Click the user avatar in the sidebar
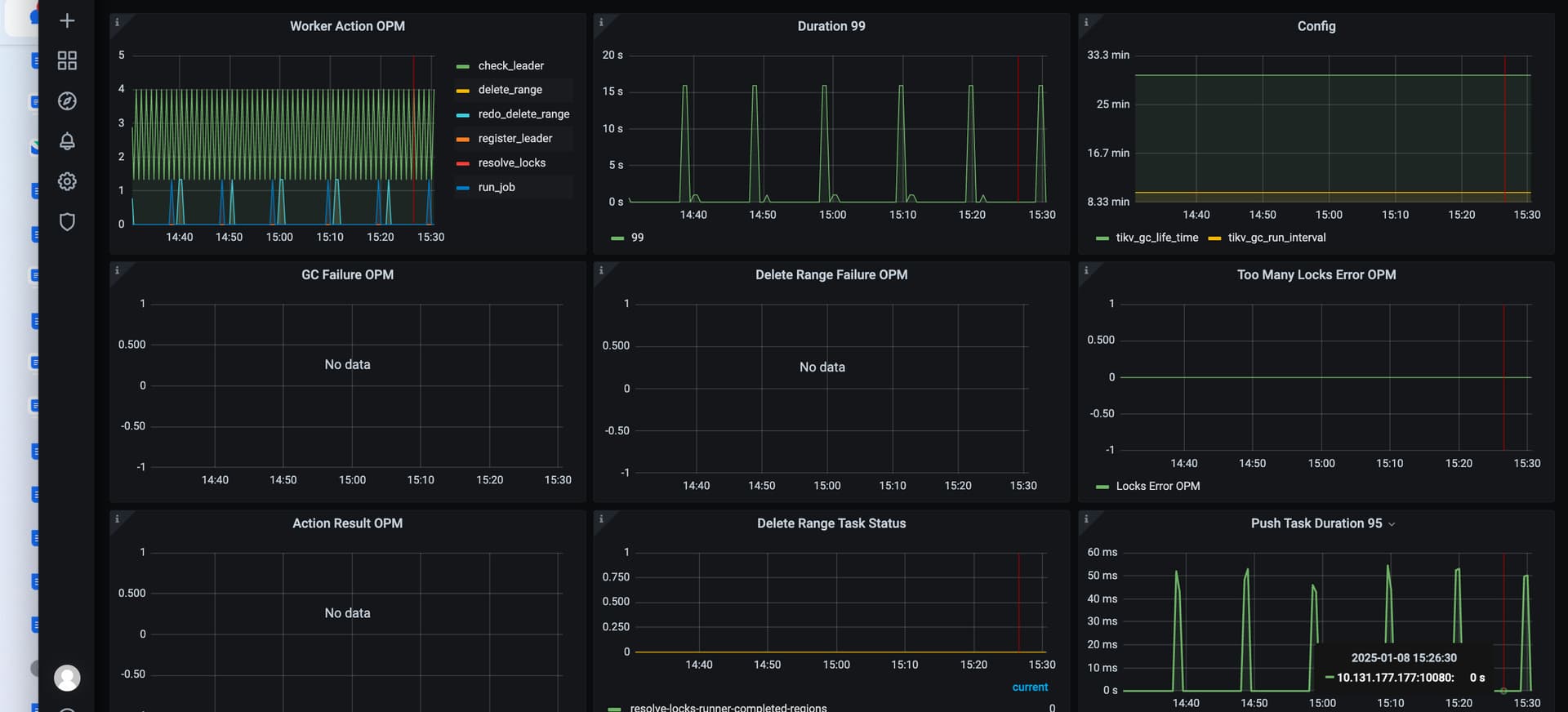 [x=67, y=678]
